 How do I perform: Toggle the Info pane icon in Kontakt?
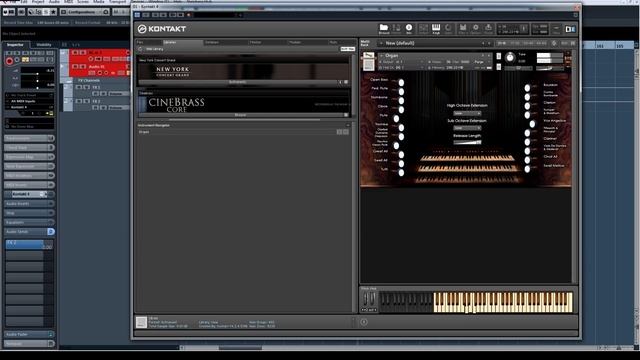(409, 29)
